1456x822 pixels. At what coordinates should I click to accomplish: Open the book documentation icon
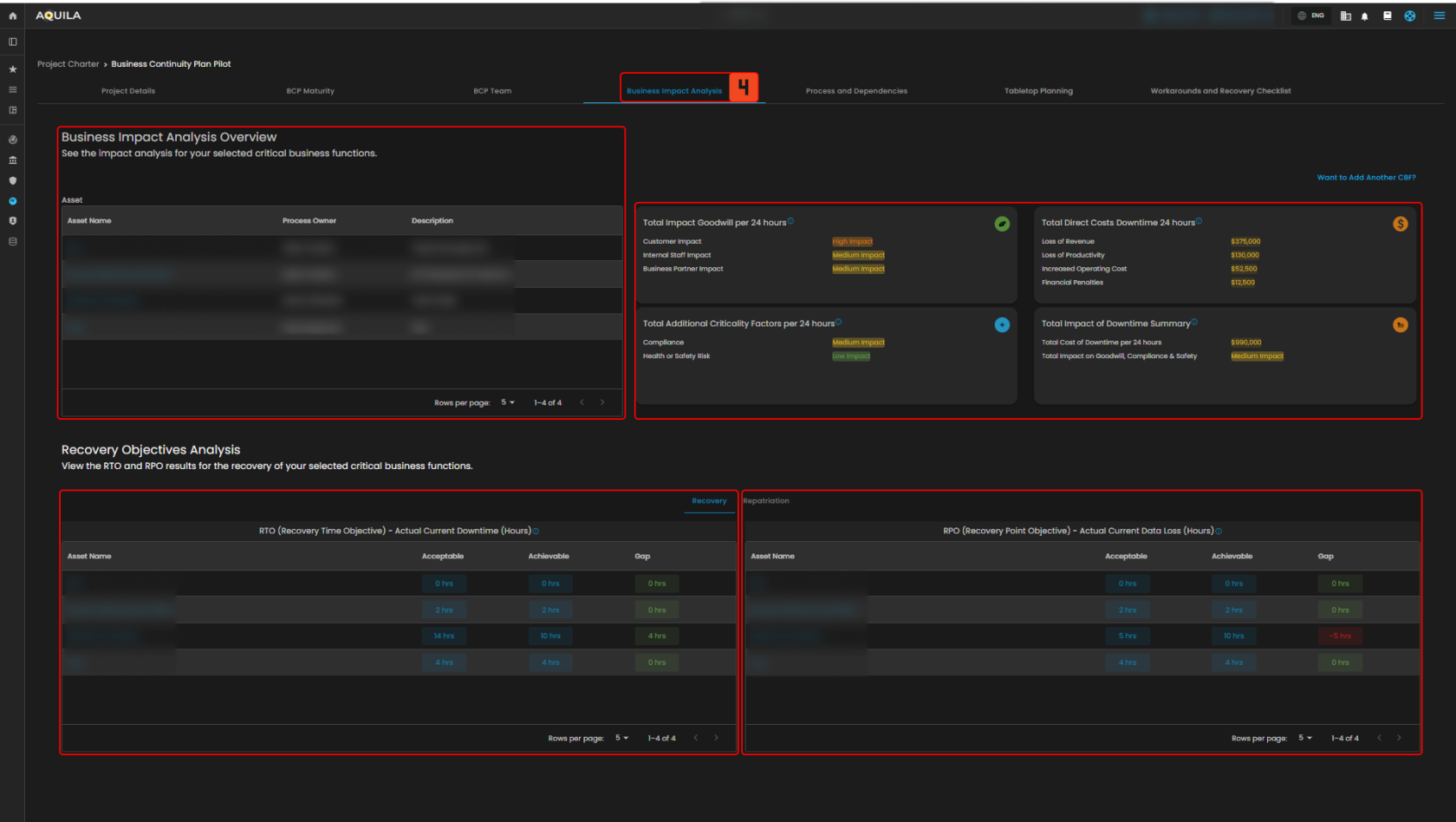point(1388,16)
